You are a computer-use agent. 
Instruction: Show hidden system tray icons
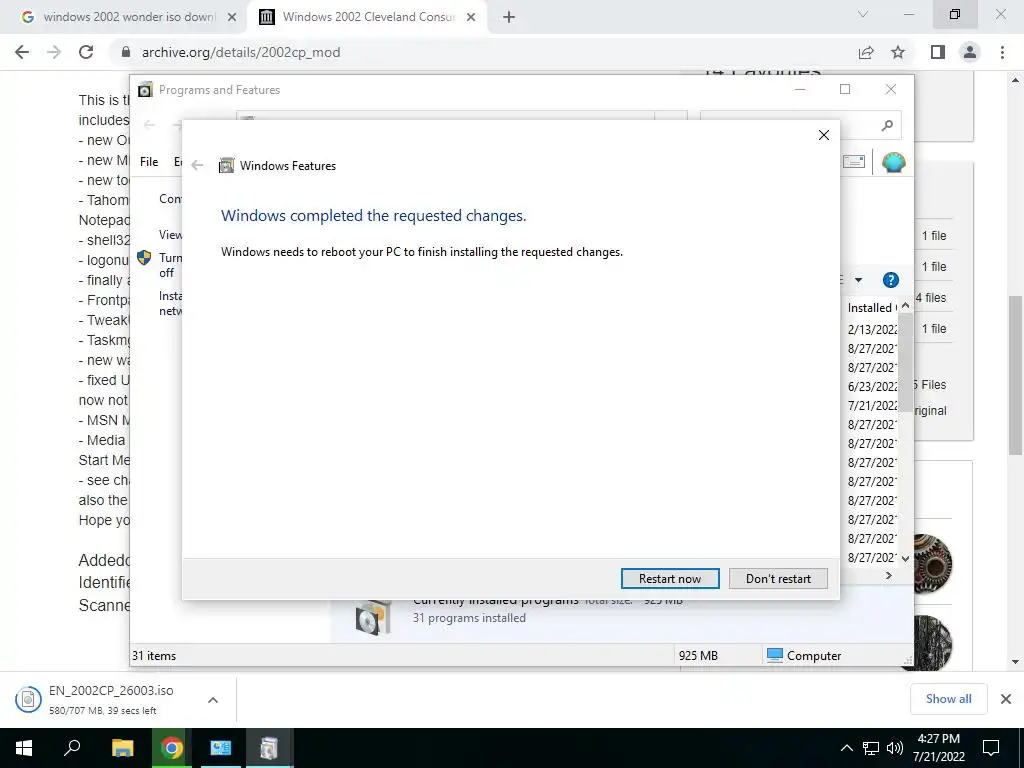point(846,748)
